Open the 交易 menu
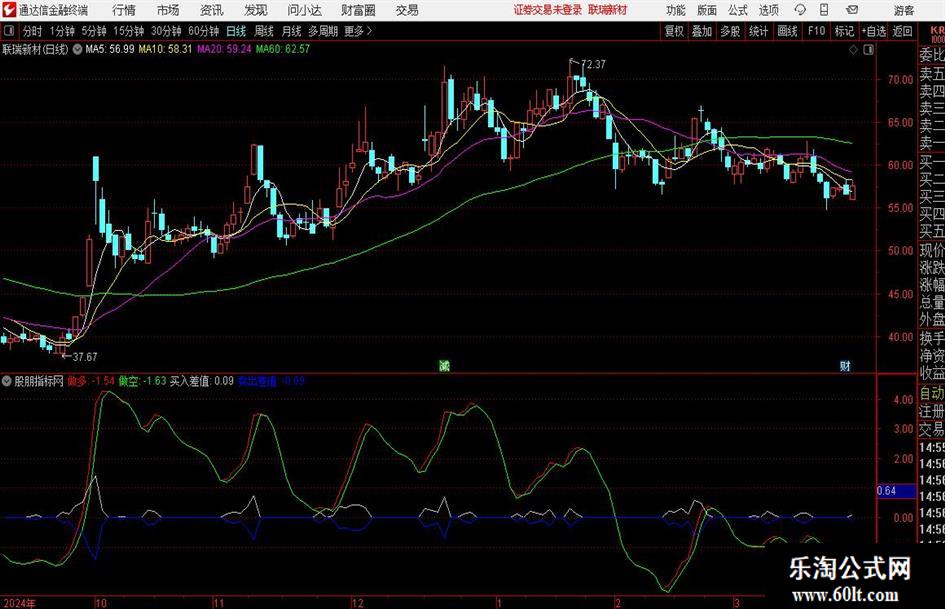The image size is (945, 609). (x=407, y=10)
